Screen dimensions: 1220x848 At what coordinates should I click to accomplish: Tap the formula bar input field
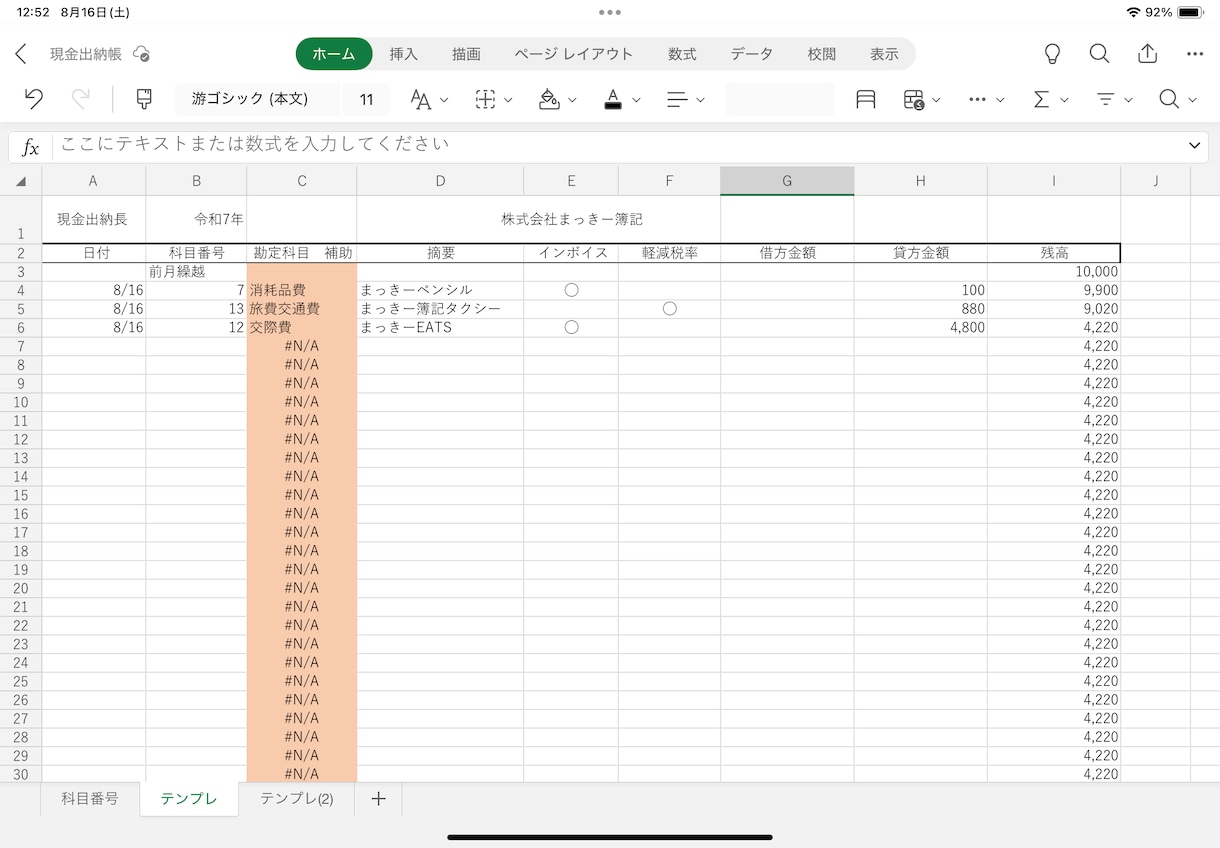click(620, 146)
